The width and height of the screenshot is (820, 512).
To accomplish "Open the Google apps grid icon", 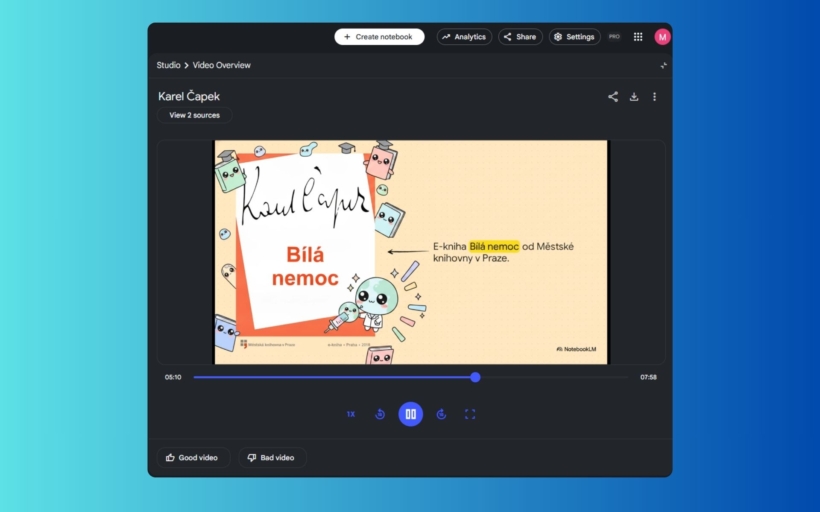I will click(x=638, y=37).
